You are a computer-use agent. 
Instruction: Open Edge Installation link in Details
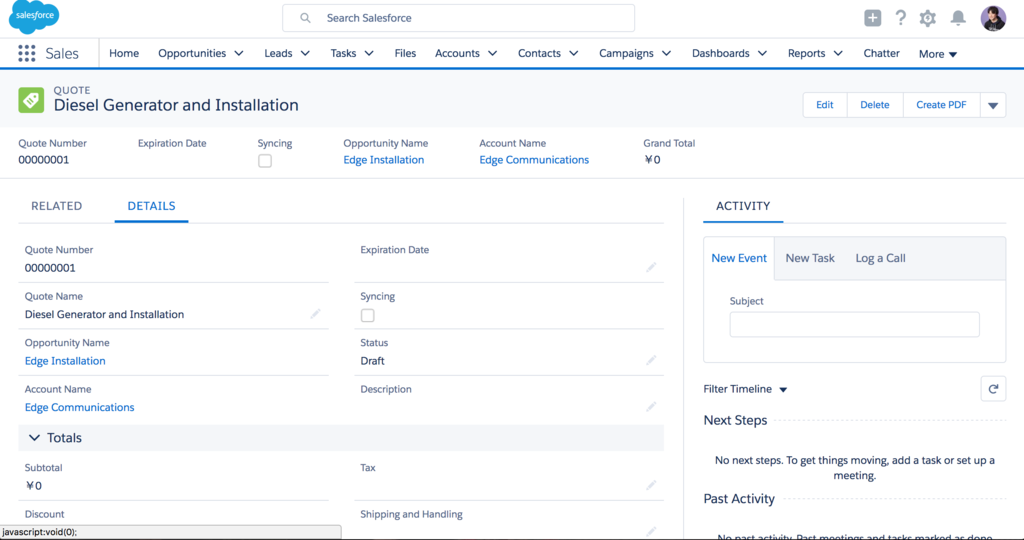pos(65,360)
